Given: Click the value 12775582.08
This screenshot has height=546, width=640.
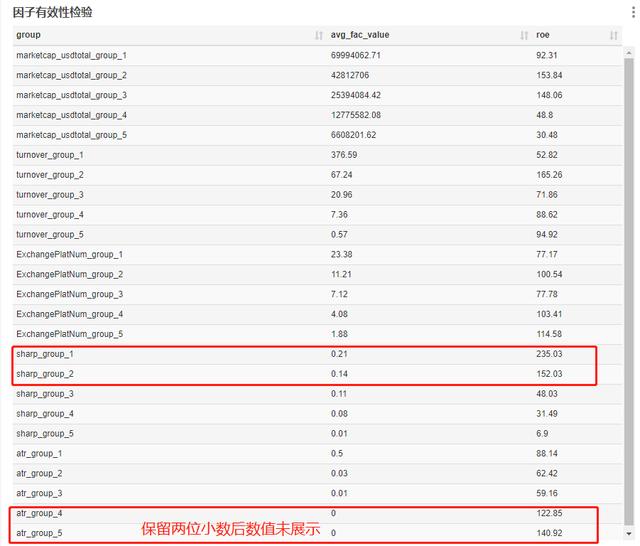Looking at the screenshot, I should 356,115.
